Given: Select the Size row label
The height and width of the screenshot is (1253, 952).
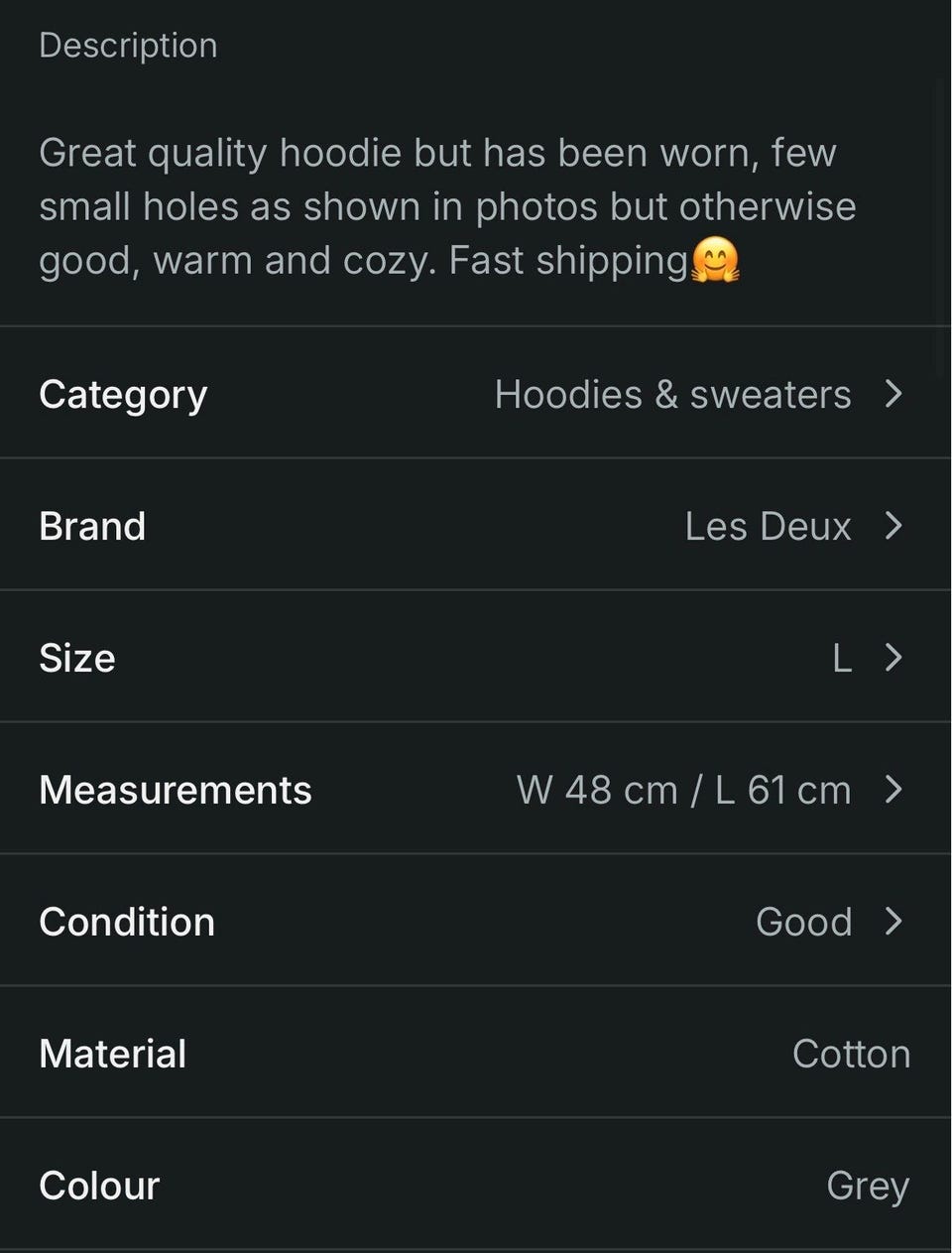Looking at the screenshot, I should (77, 658).
